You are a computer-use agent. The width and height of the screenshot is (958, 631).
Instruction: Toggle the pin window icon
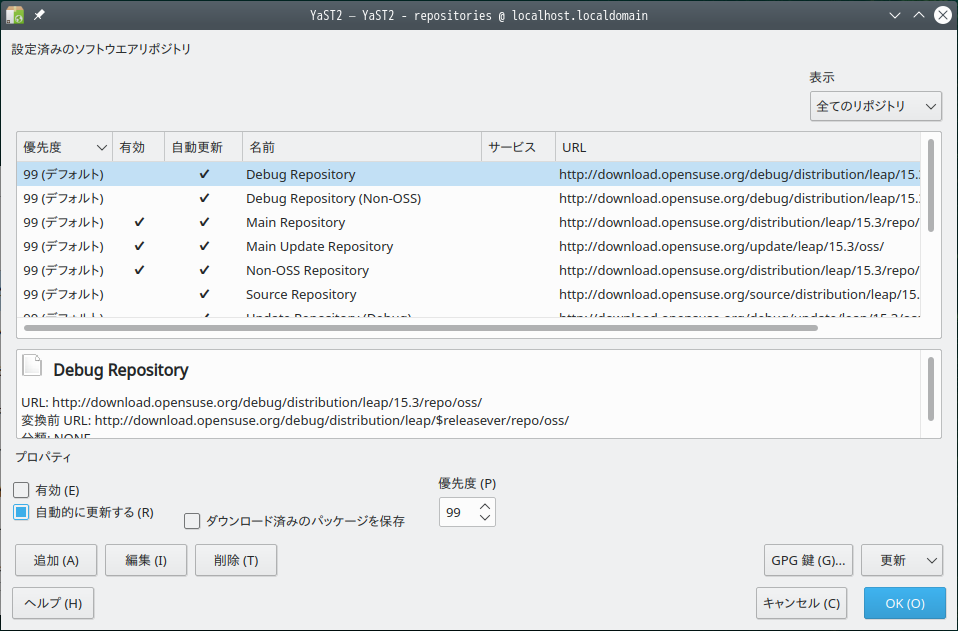[39, 15]
